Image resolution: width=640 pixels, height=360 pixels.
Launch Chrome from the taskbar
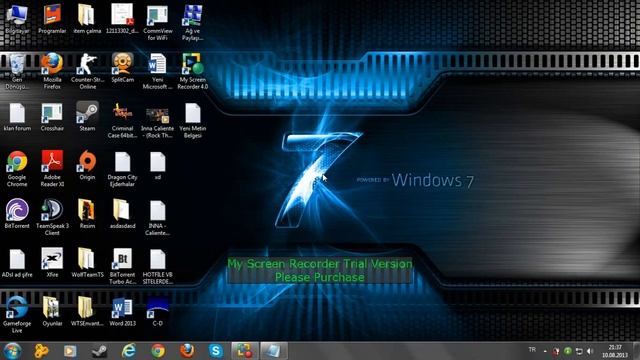point(158,351)
